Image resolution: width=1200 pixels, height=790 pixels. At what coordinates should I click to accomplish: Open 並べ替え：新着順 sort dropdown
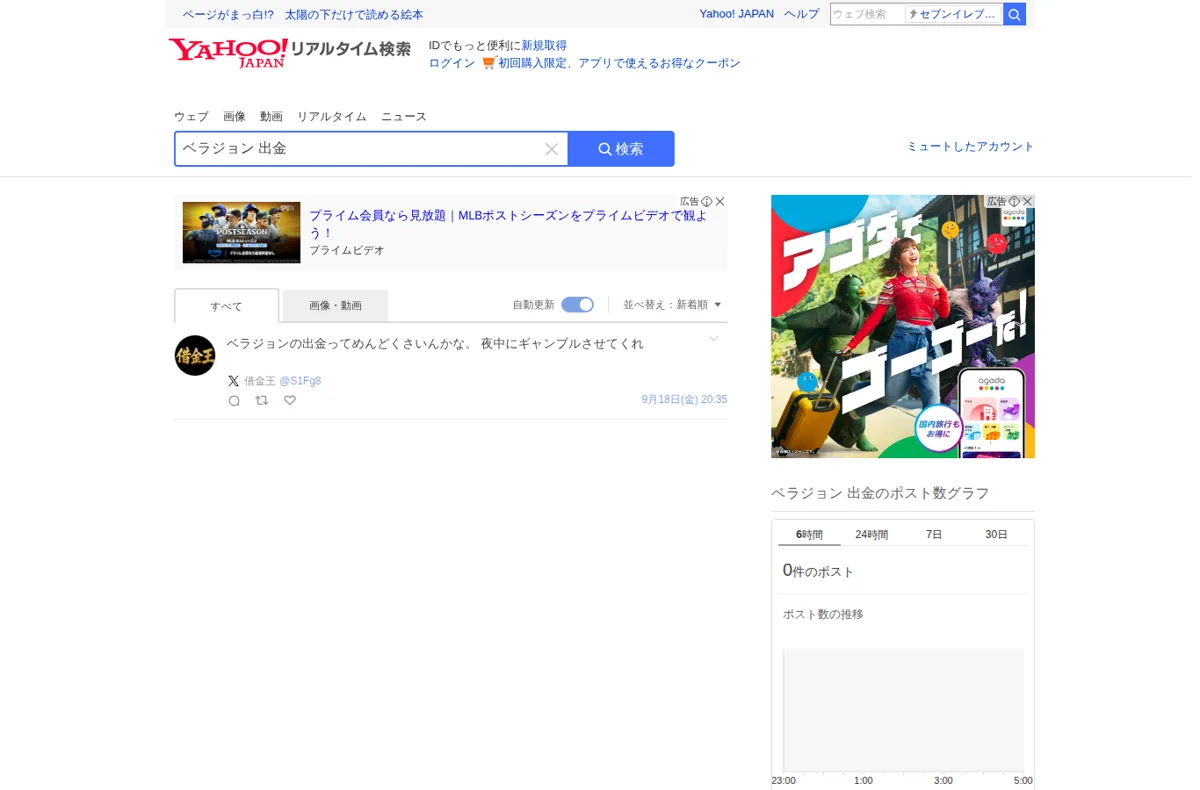672,305
